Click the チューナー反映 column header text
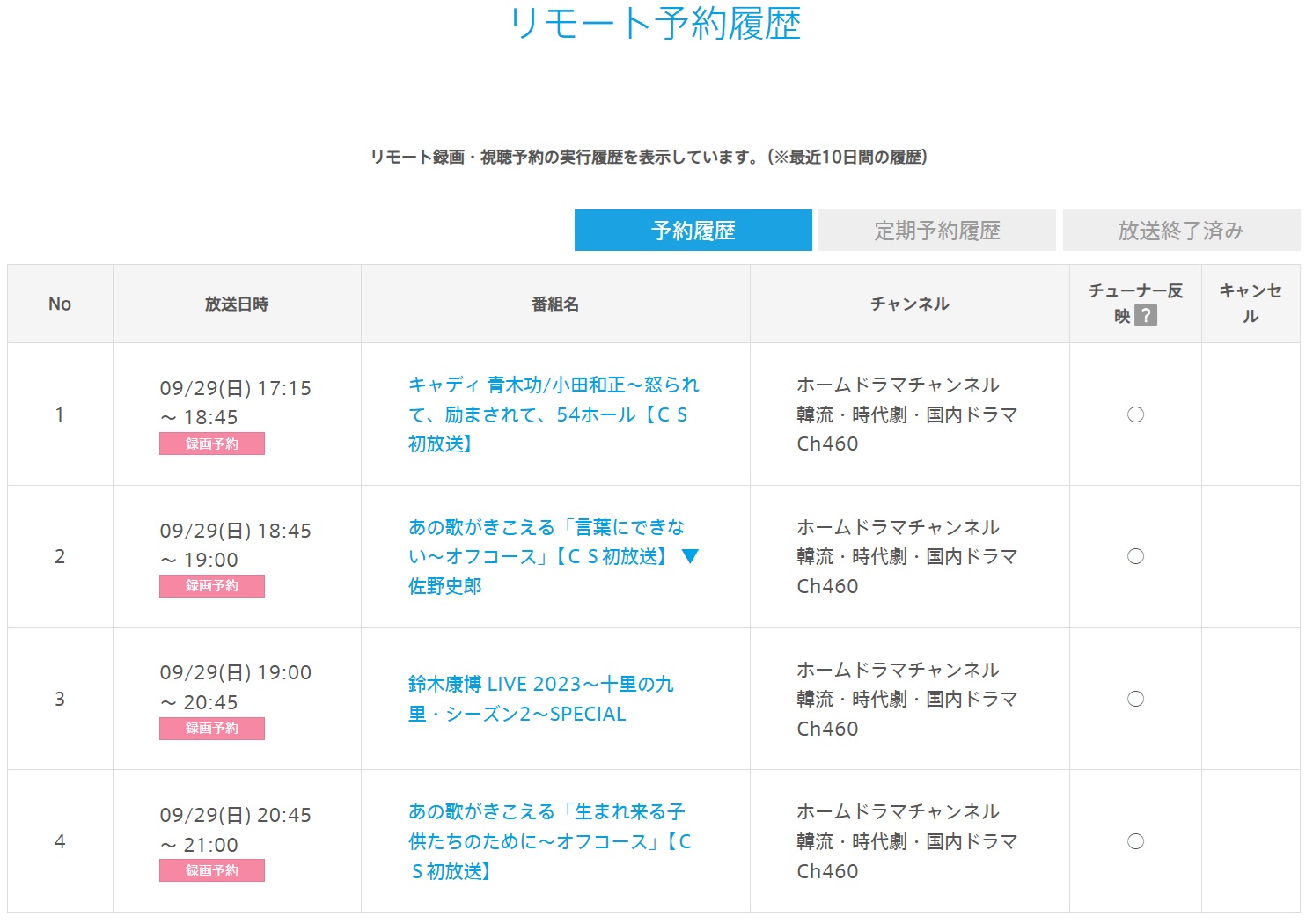Screen dimensions: 1313x924 [1135, 303]
